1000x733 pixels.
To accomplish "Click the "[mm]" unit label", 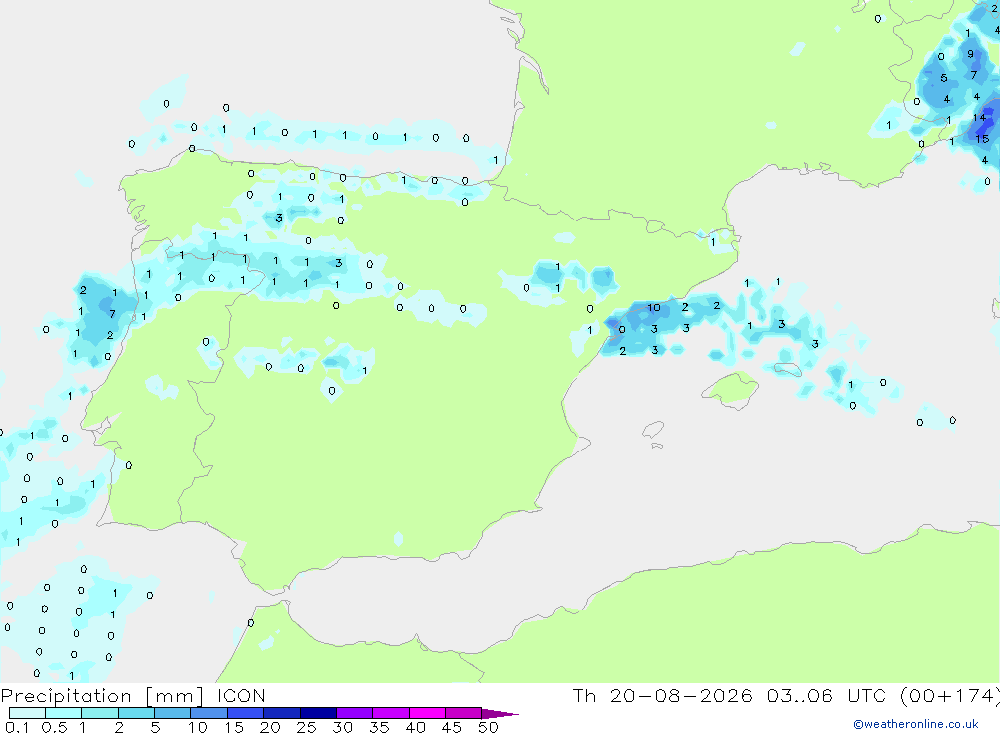I will (x=174, y=696).
